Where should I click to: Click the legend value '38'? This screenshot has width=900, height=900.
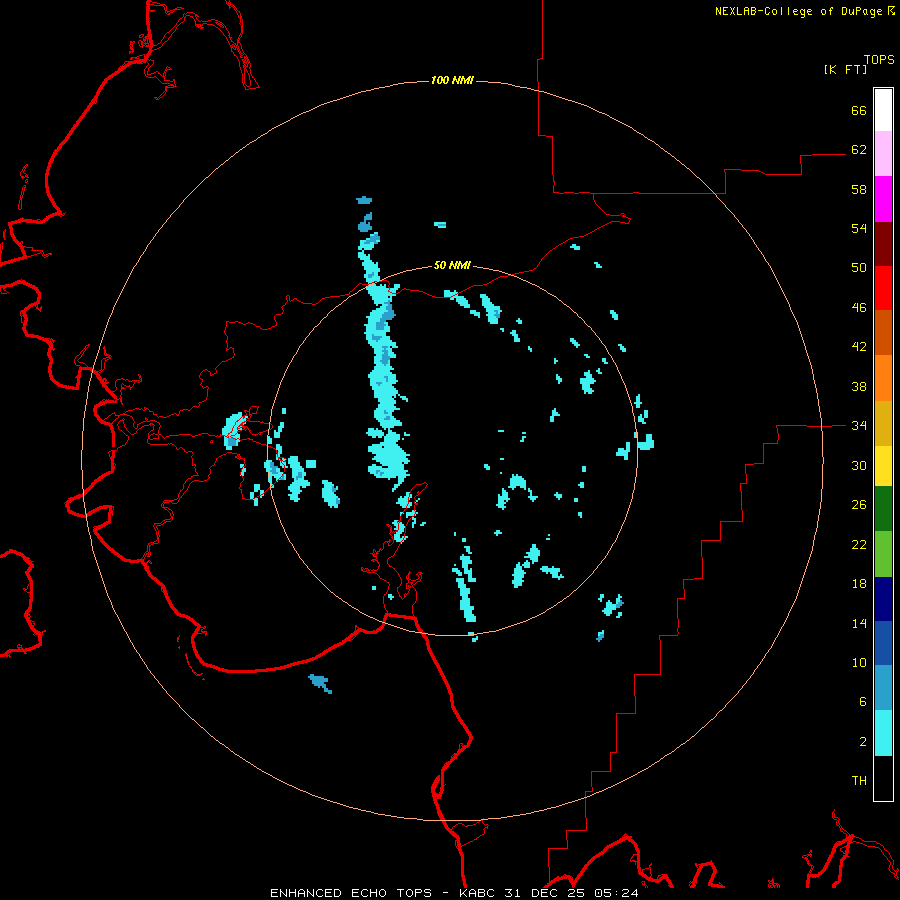(859, 387)
